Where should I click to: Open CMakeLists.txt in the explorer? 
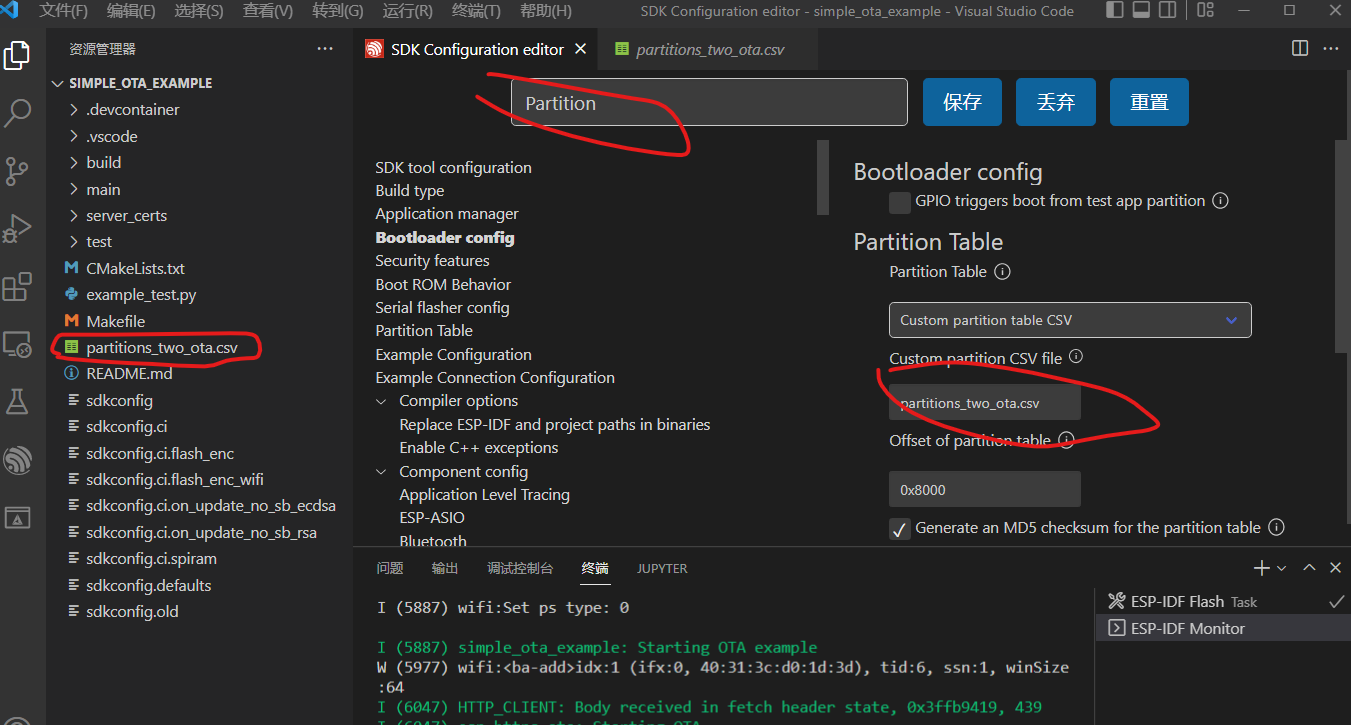[x=135, y=268]
